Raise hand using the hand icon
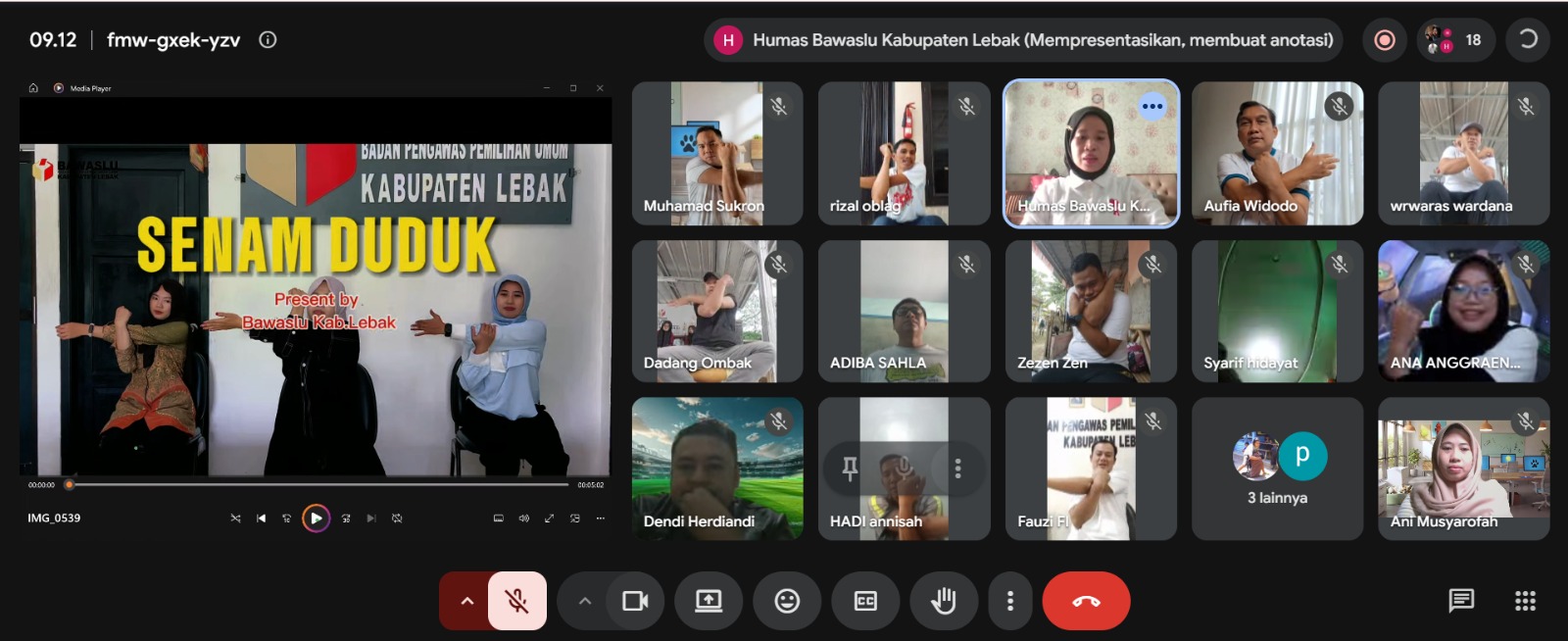Screen dimensions: 1568x641 tap(944, 601)
